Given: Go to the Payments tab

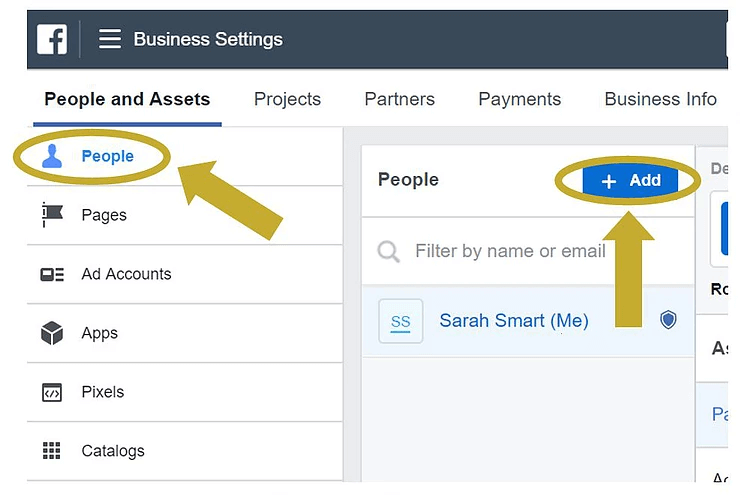Looking at the screenshot, I should point(519,99).
